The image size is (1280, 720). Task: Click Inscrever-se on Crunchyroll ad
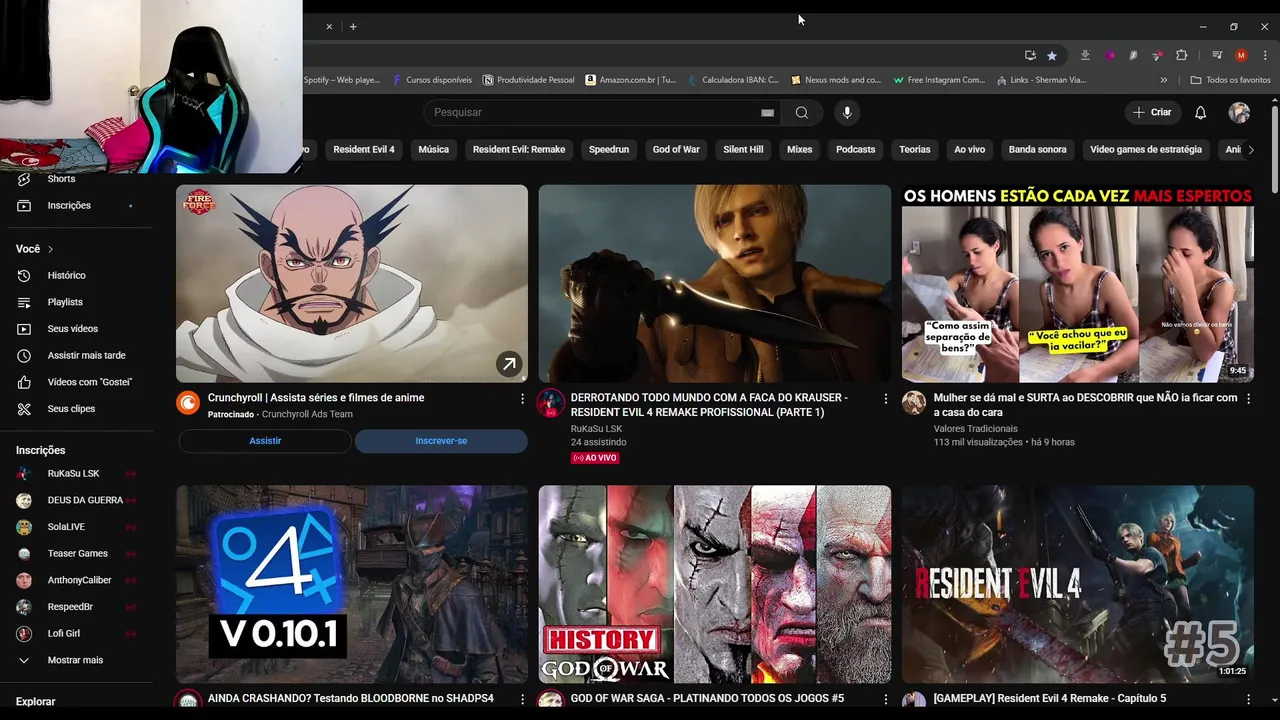(441, 441)
